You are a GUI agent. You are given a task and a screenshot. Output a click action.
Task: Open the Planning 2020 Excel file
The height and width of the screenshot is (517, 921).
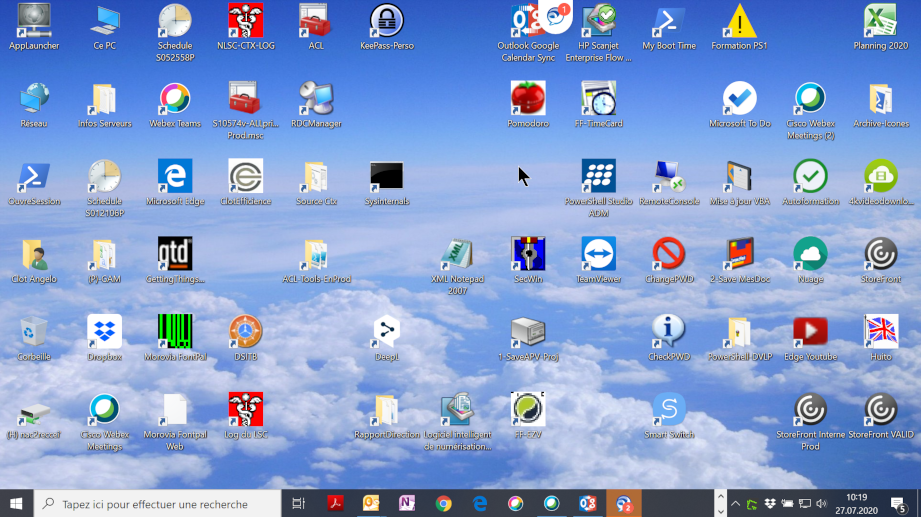tap(880, 27)
